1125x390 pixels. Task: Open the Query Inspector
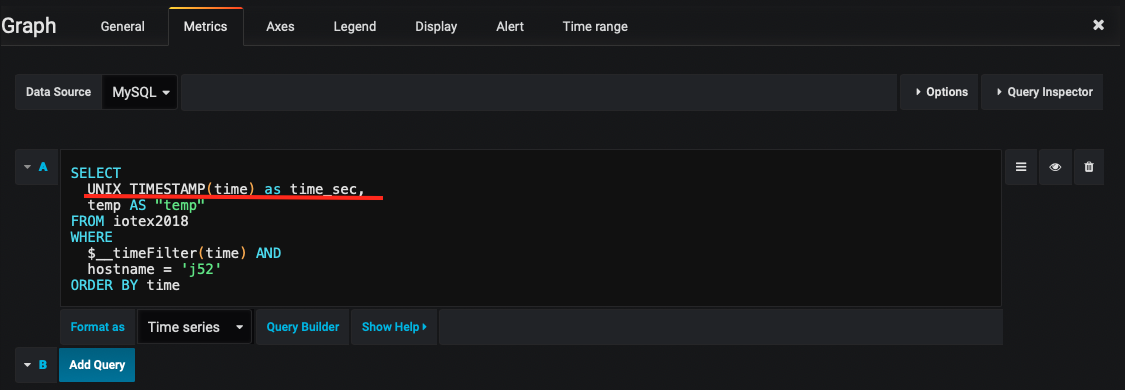tap(1042, 92)
